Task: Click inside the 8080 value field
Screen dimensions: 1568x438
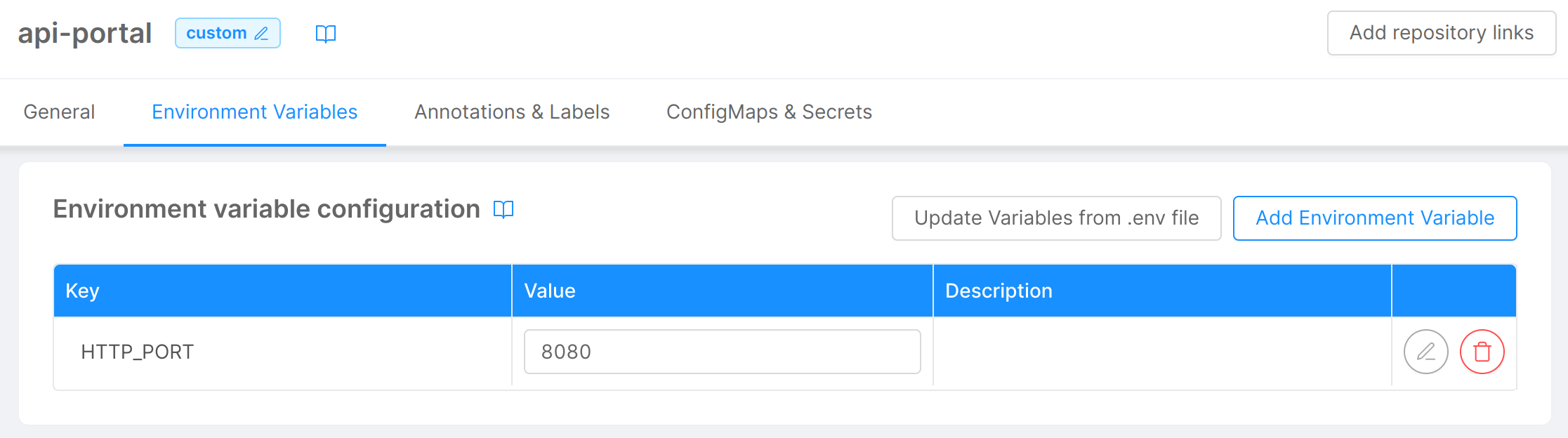Action: coord(722,352)
